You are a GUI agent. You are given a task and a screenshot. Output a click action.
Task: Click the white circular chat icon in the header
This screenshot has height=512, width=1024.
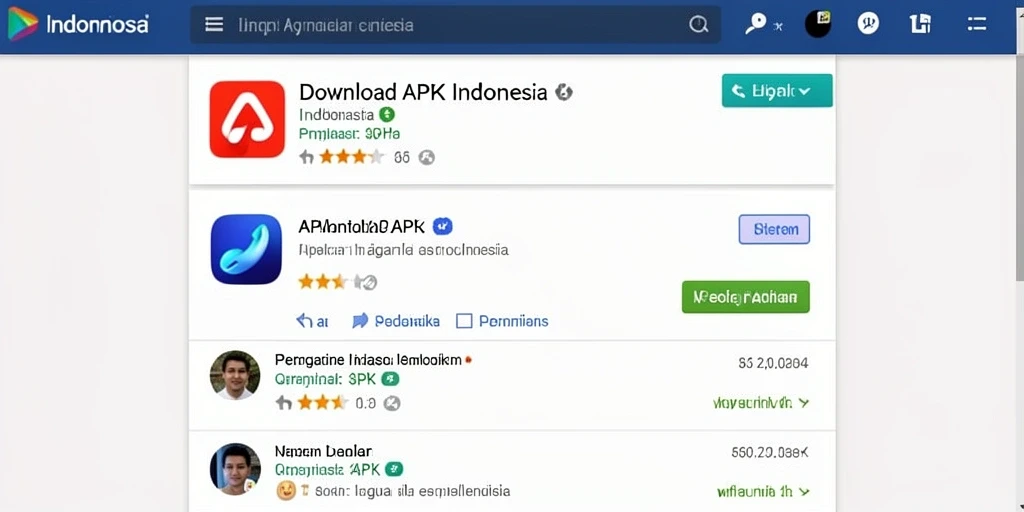coord(868,24)
